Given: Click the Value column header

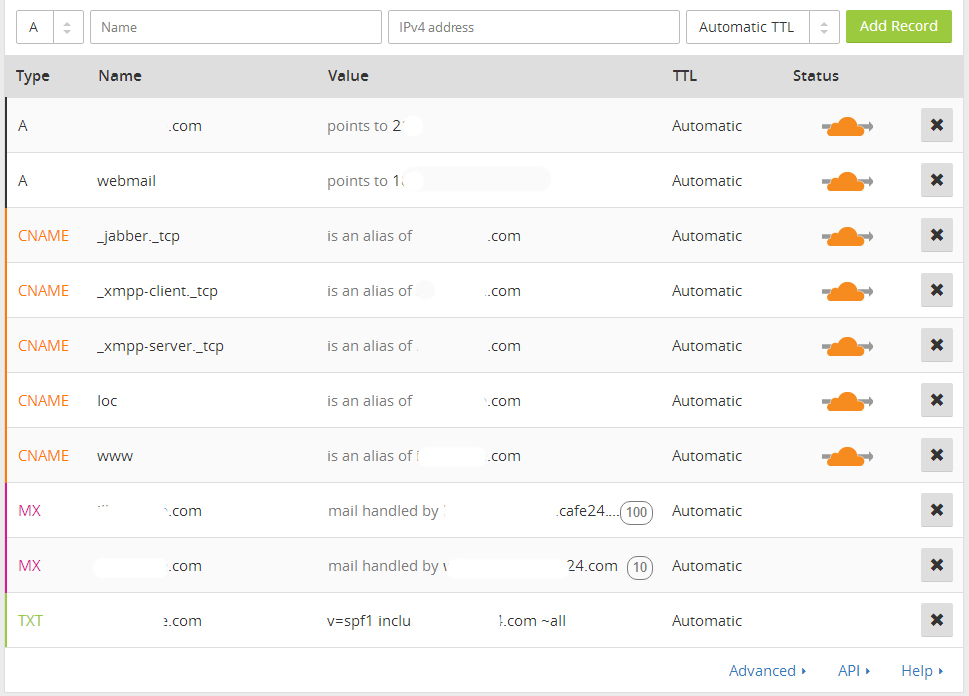Looking at the screenshot, I should (348, 76).
